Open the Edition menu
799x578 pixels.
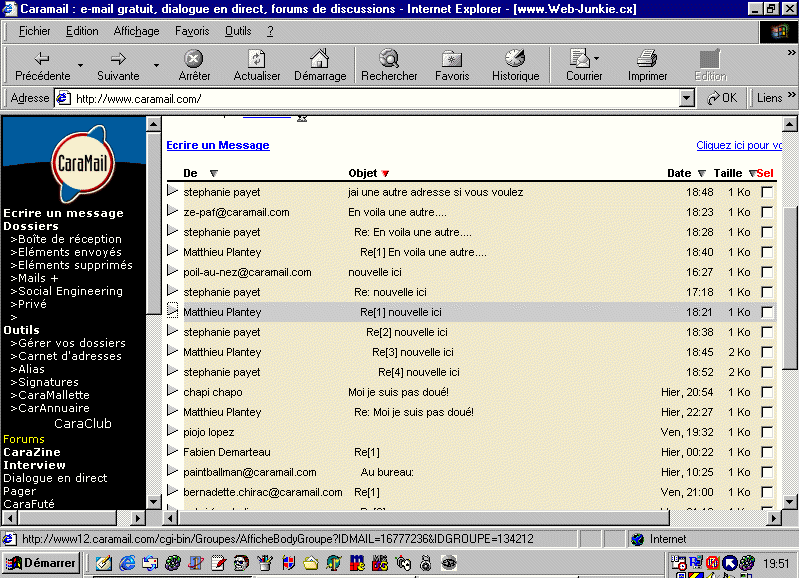tap(82, 31)
